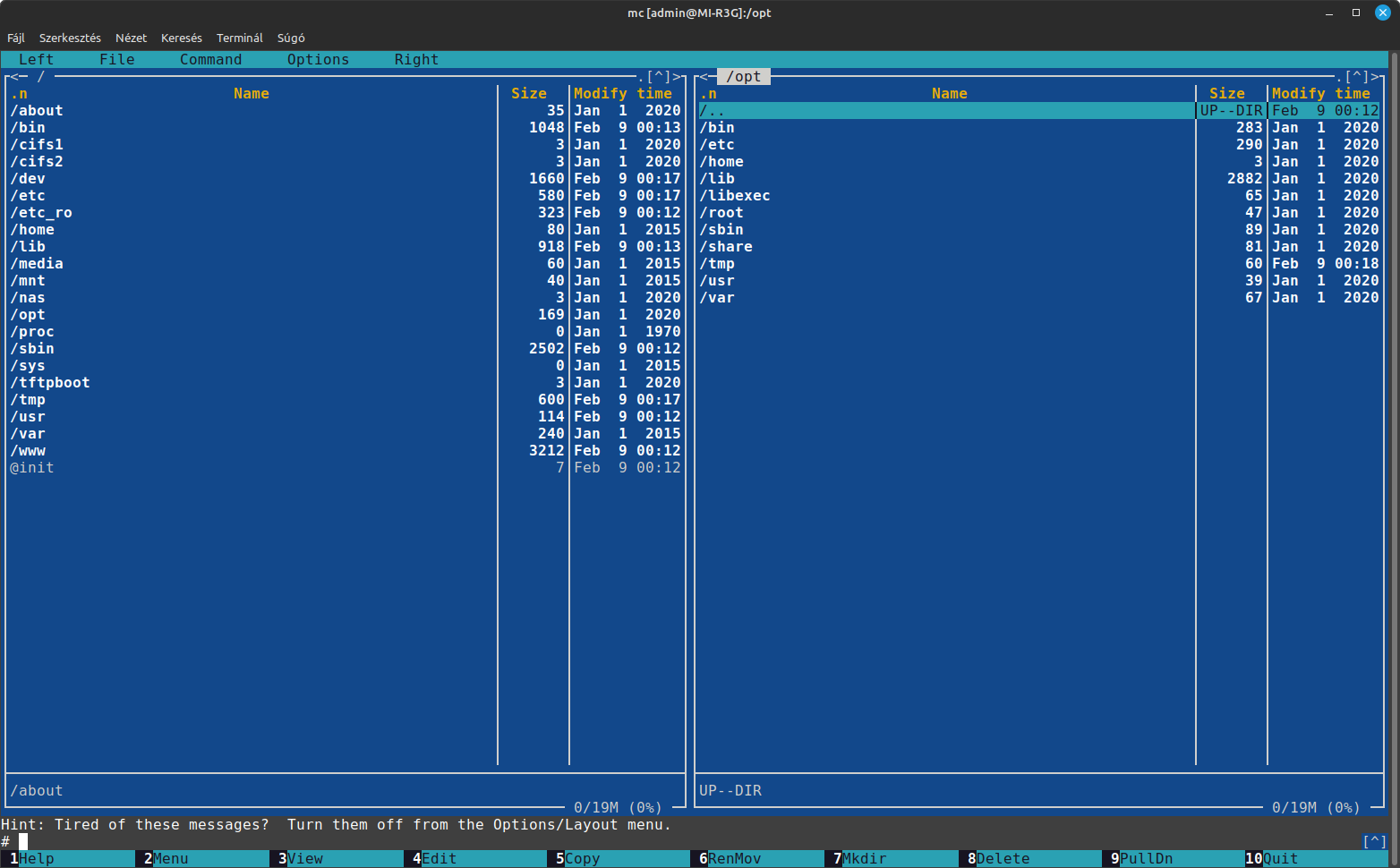Screen dimensions: 1400x868
Task: Select /cifs1 directory in left panel
Action: [346, 144]
